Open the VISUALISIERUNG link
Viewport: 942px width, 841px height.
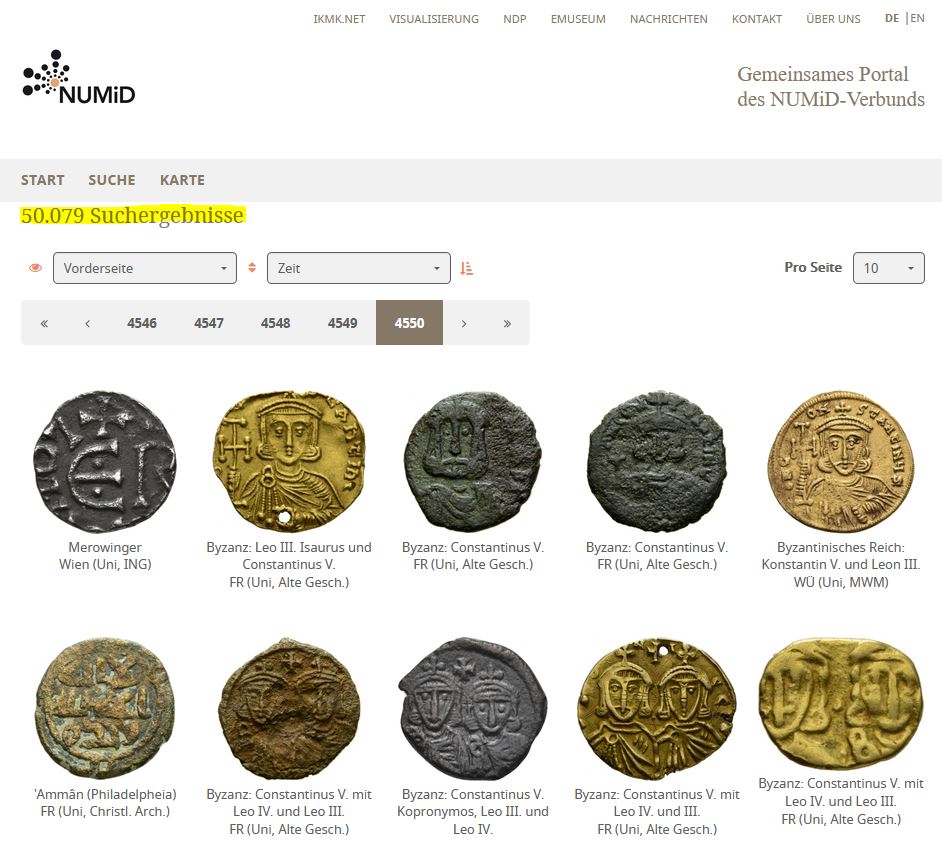click(x=434, y=19)
